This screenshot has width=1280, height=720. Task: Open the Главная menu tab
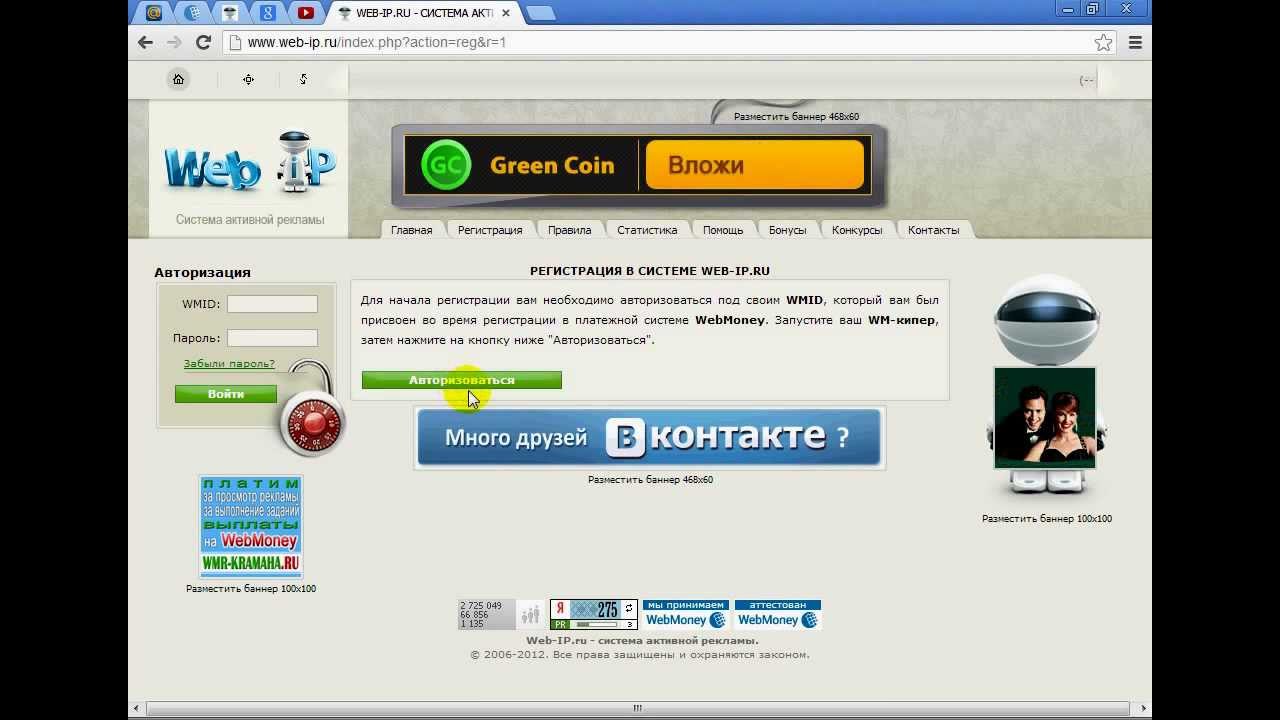411,230
